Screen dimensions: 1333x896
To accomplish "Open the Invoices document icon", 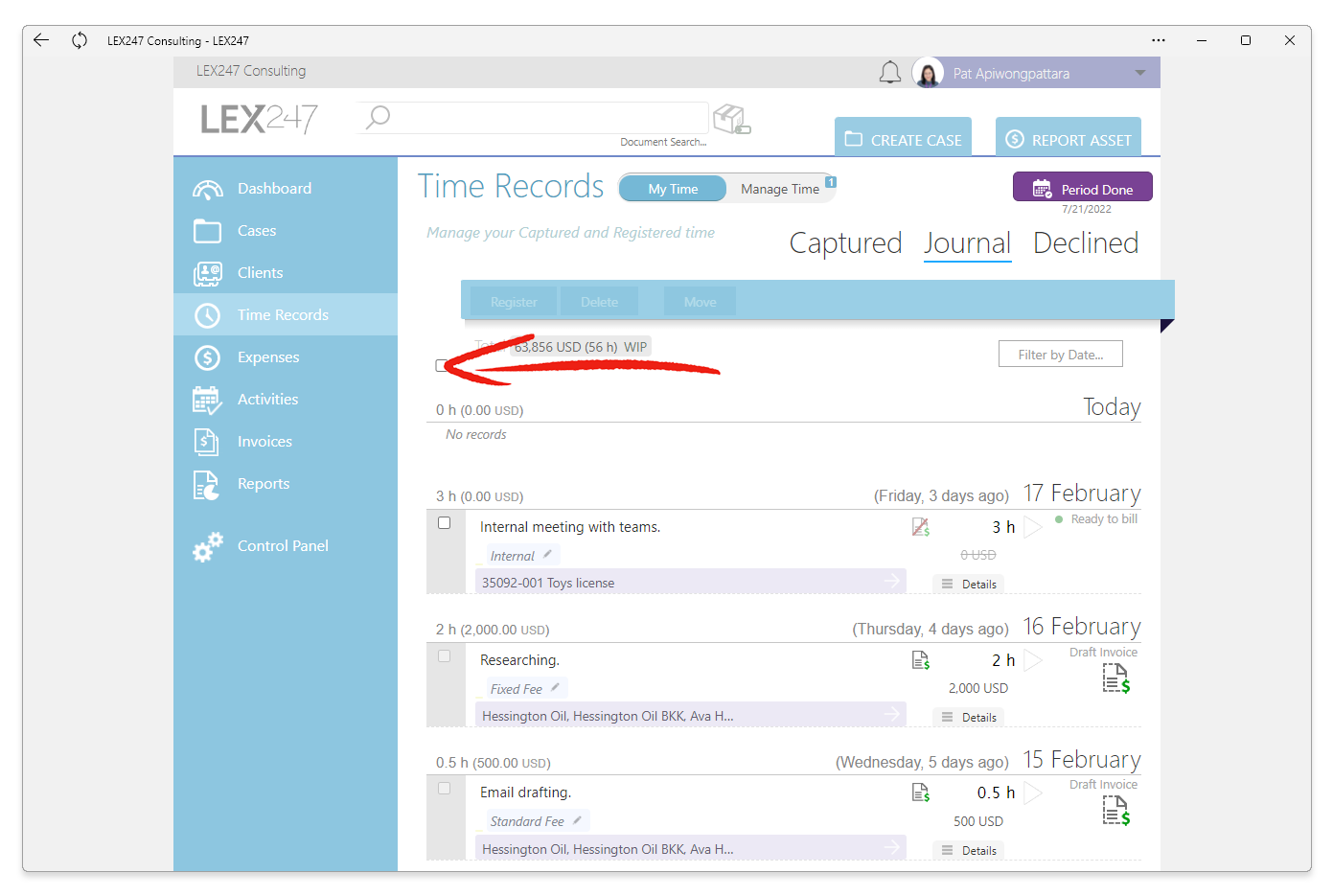I will pyautogui.click(x=206, y=442).
